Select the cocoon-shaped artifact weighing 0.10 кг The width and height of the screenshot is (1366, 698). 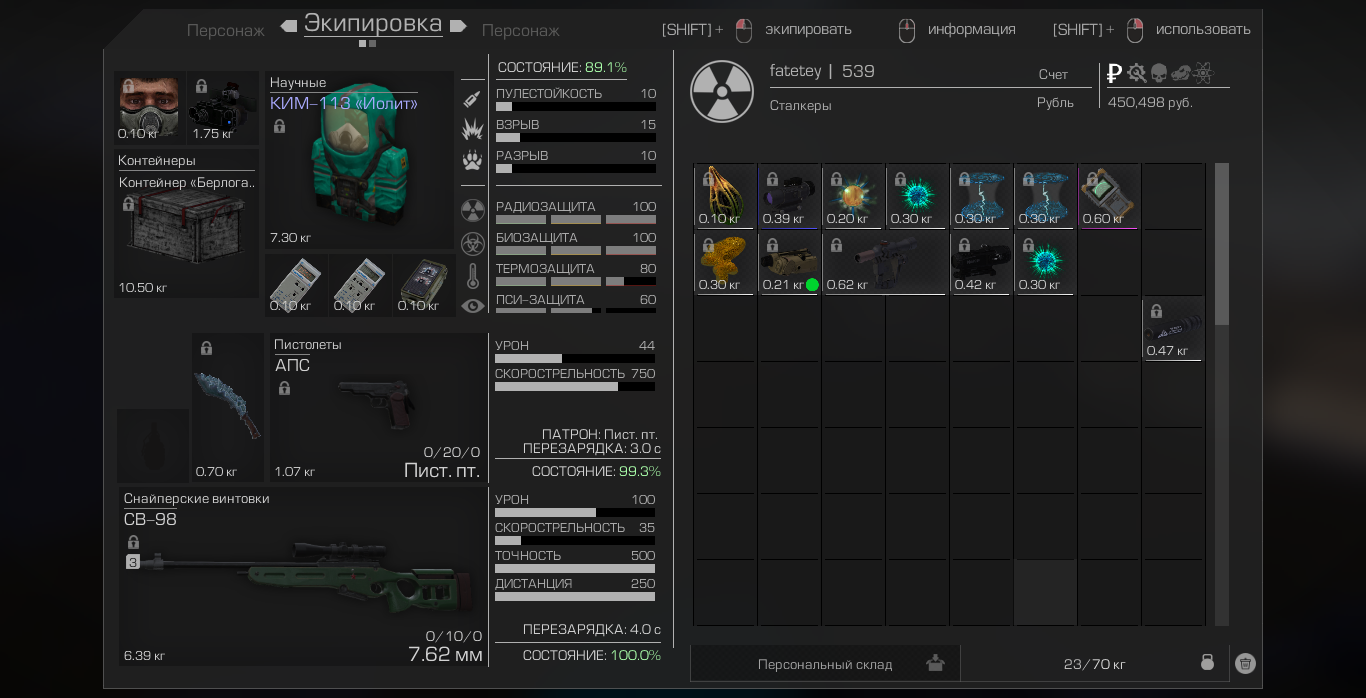pos(725,197)
